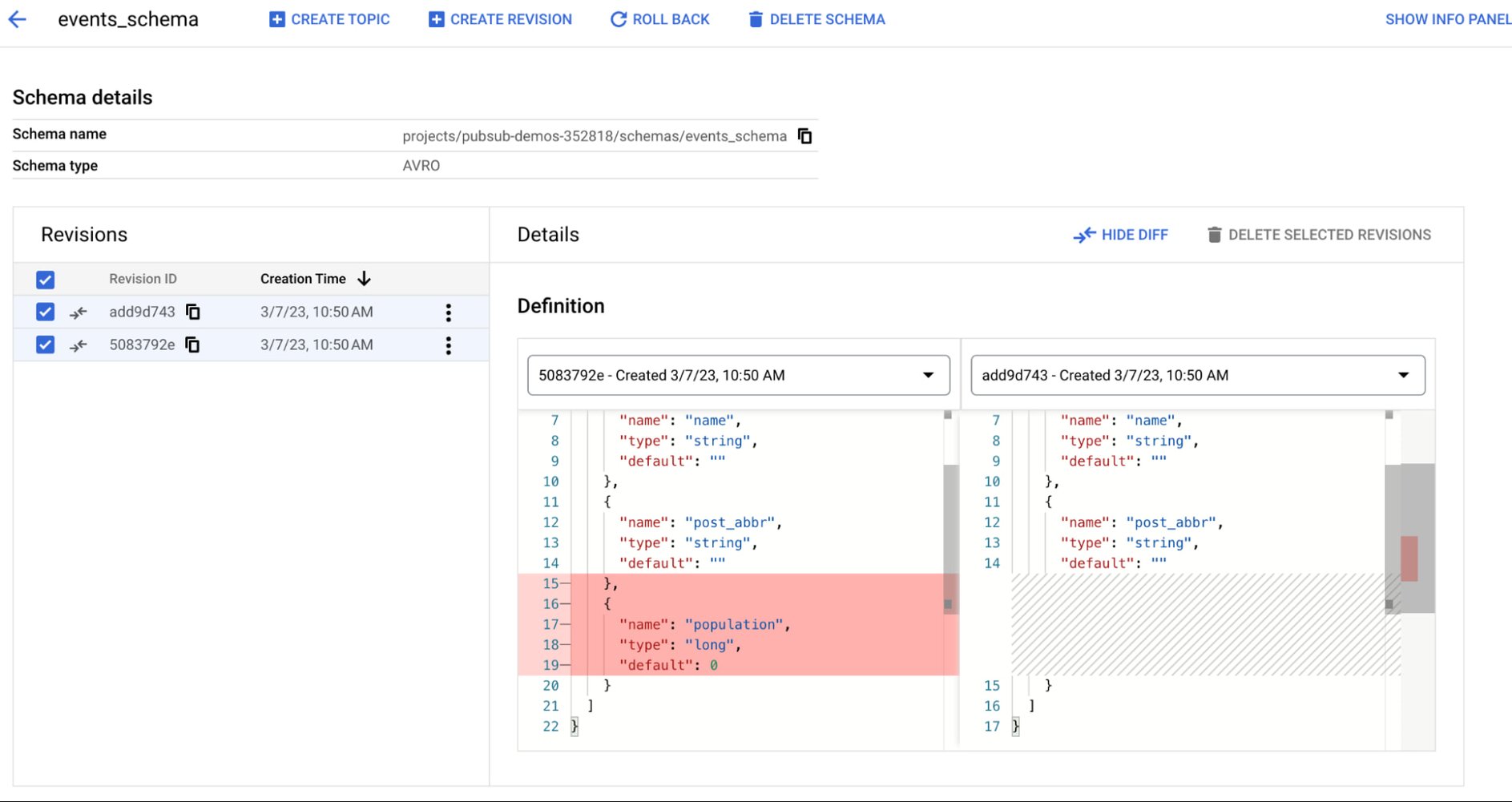Viewport: 1512px width, 802px height.
Task: Click the add9d743 creation time cell
Action: pos(317,312)
